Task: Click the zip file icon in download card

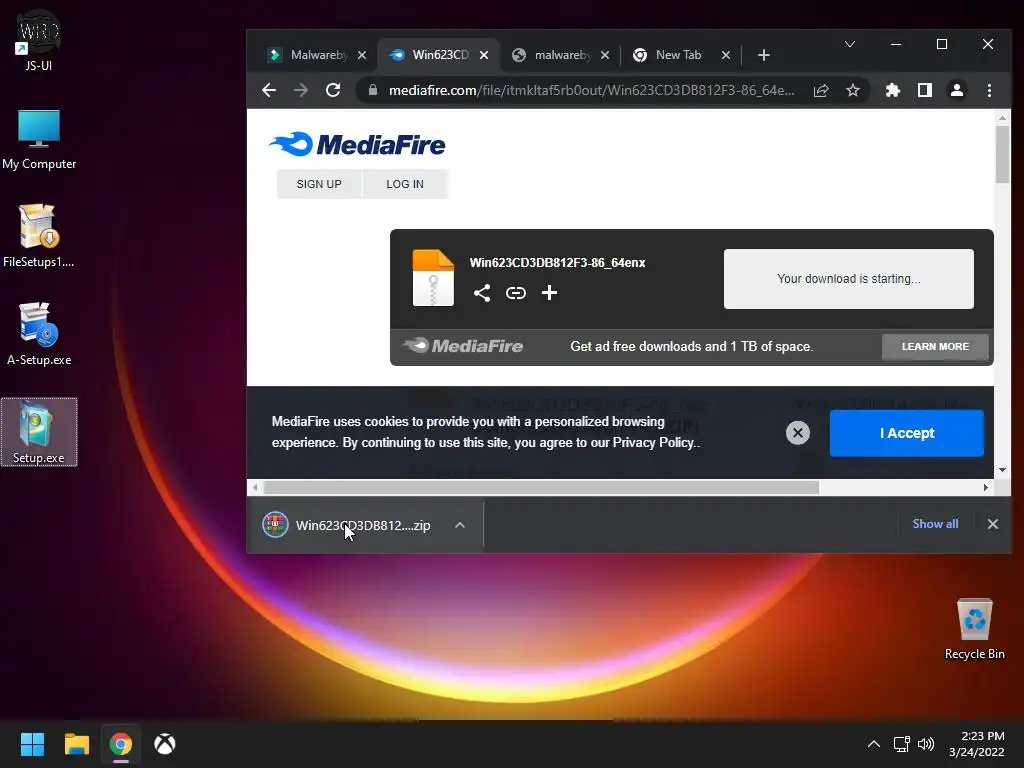Action: coord(433,278)
